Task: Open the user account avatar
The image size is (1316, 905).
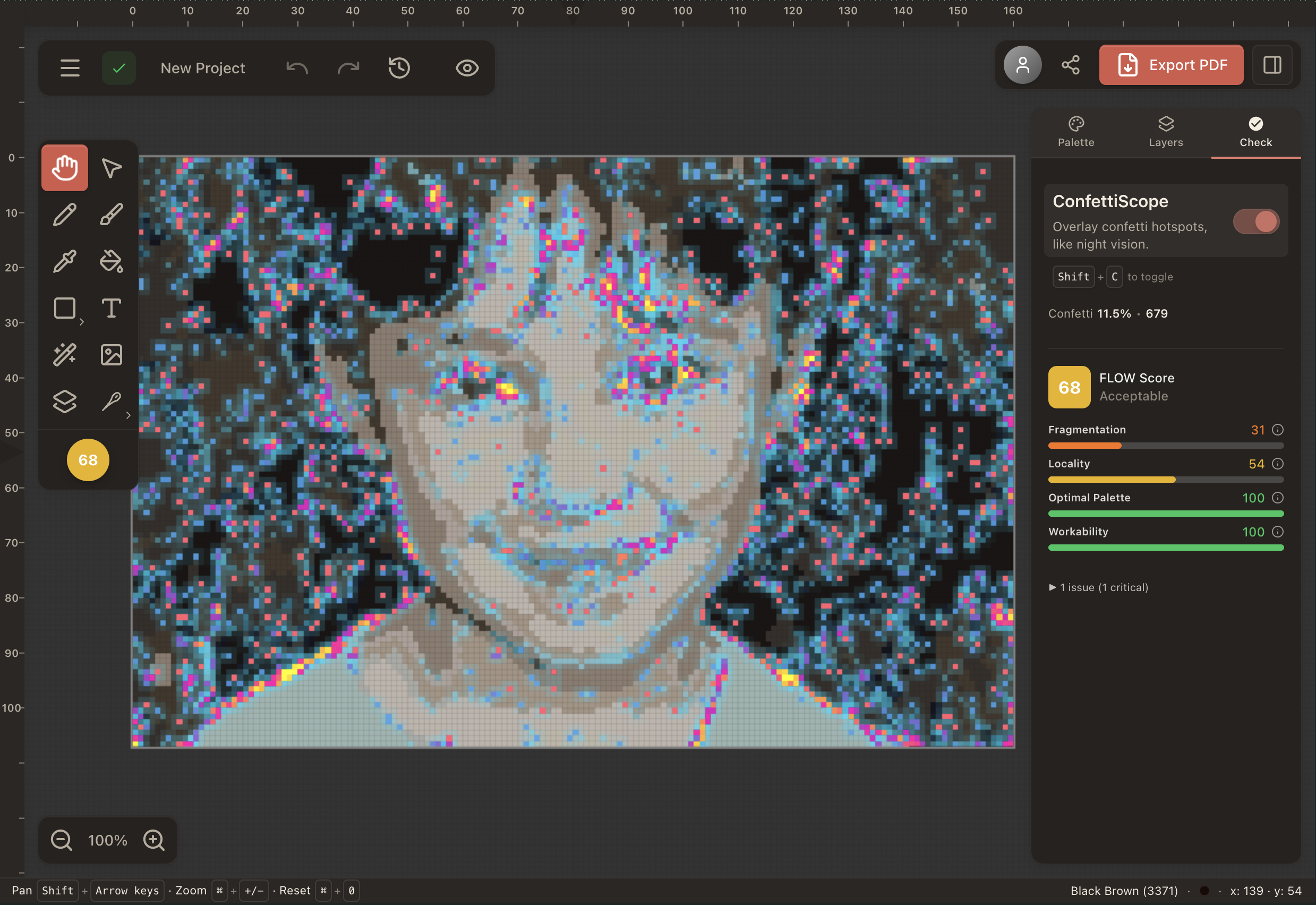Action: (1022, 65)
